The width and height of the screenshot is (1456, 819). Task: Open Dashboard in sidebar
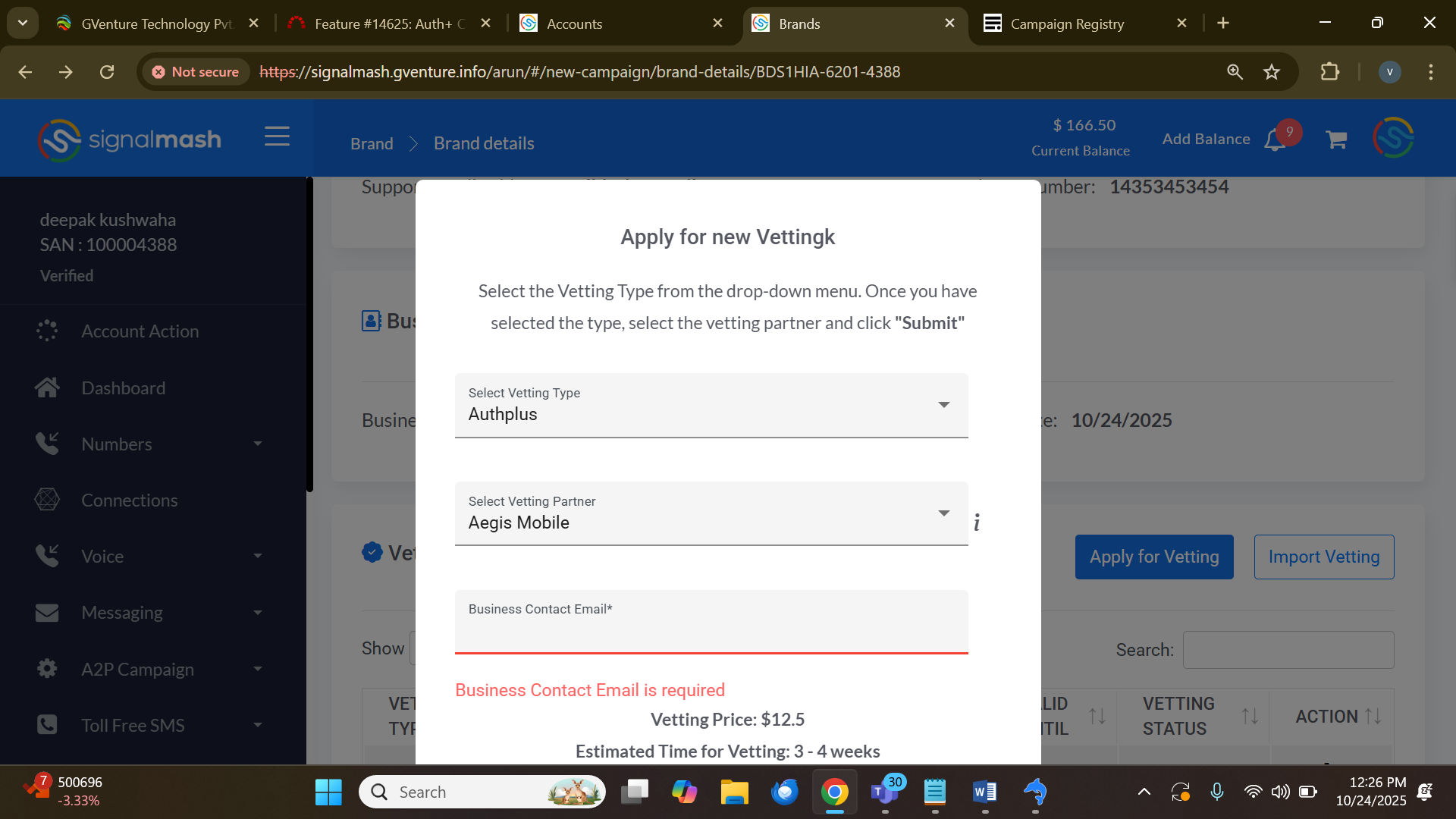point(123,388)
